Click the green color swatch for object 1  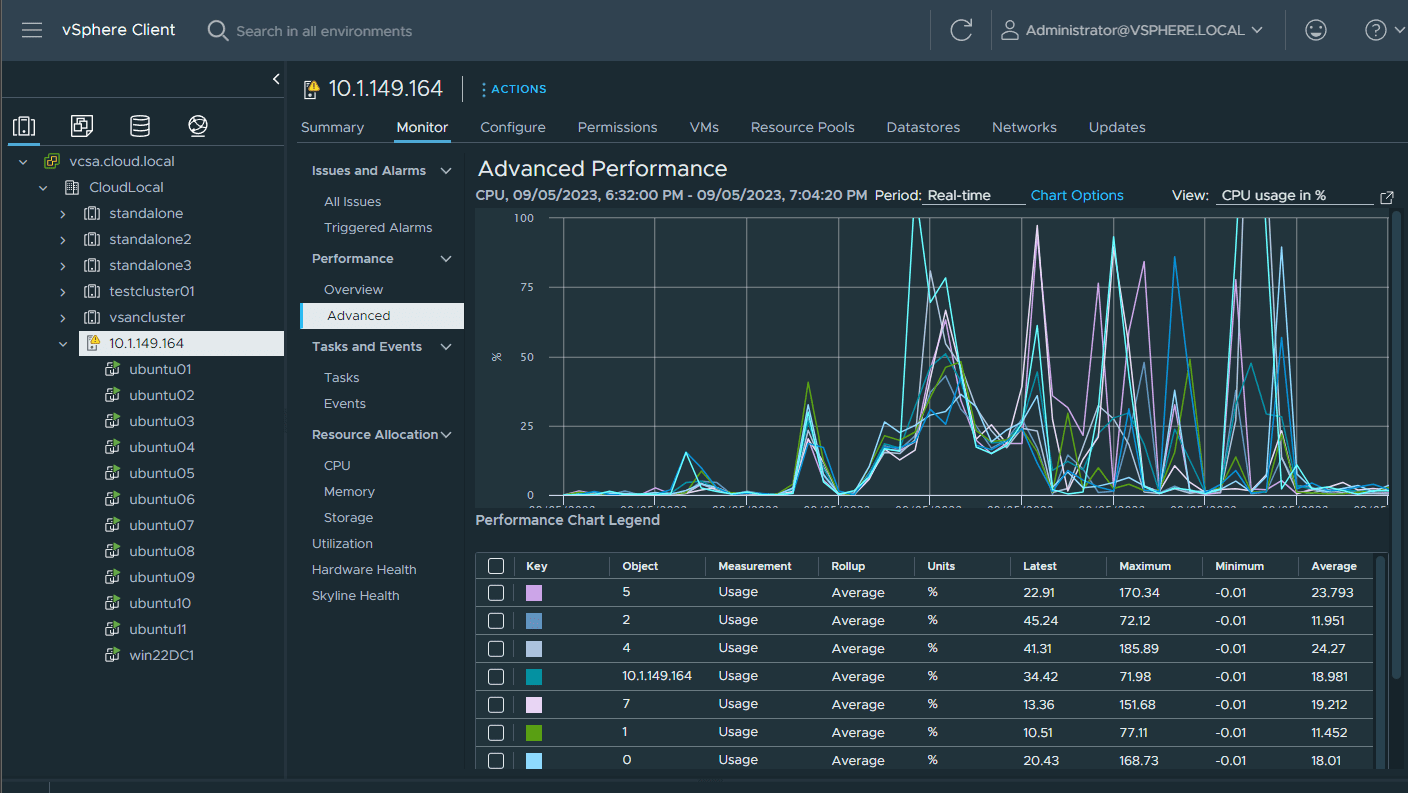click(x=534, y=733)
